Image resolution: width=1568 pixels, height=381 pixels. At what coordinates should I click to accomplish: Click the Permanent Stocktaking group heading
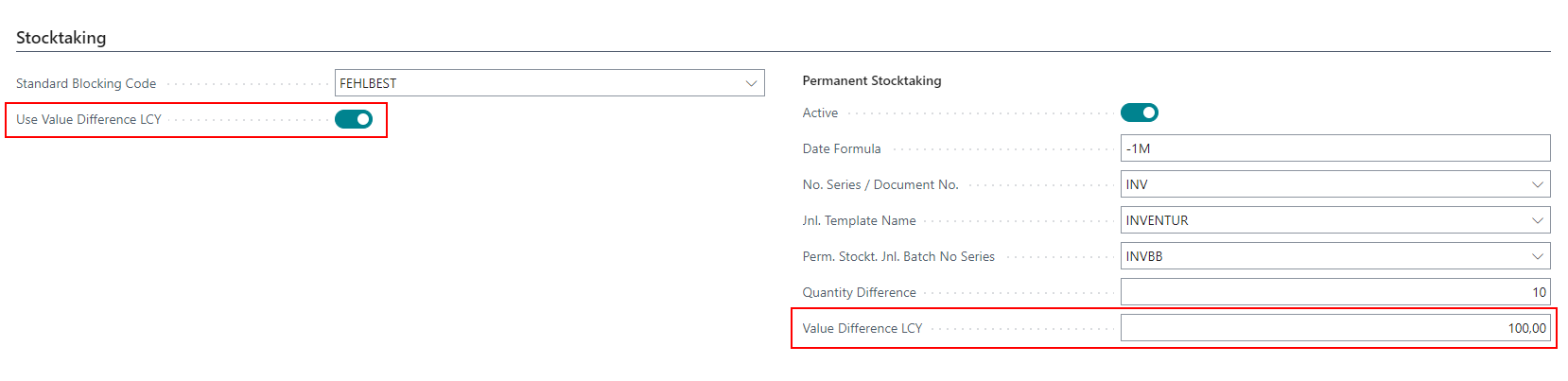tap(872, 80)
